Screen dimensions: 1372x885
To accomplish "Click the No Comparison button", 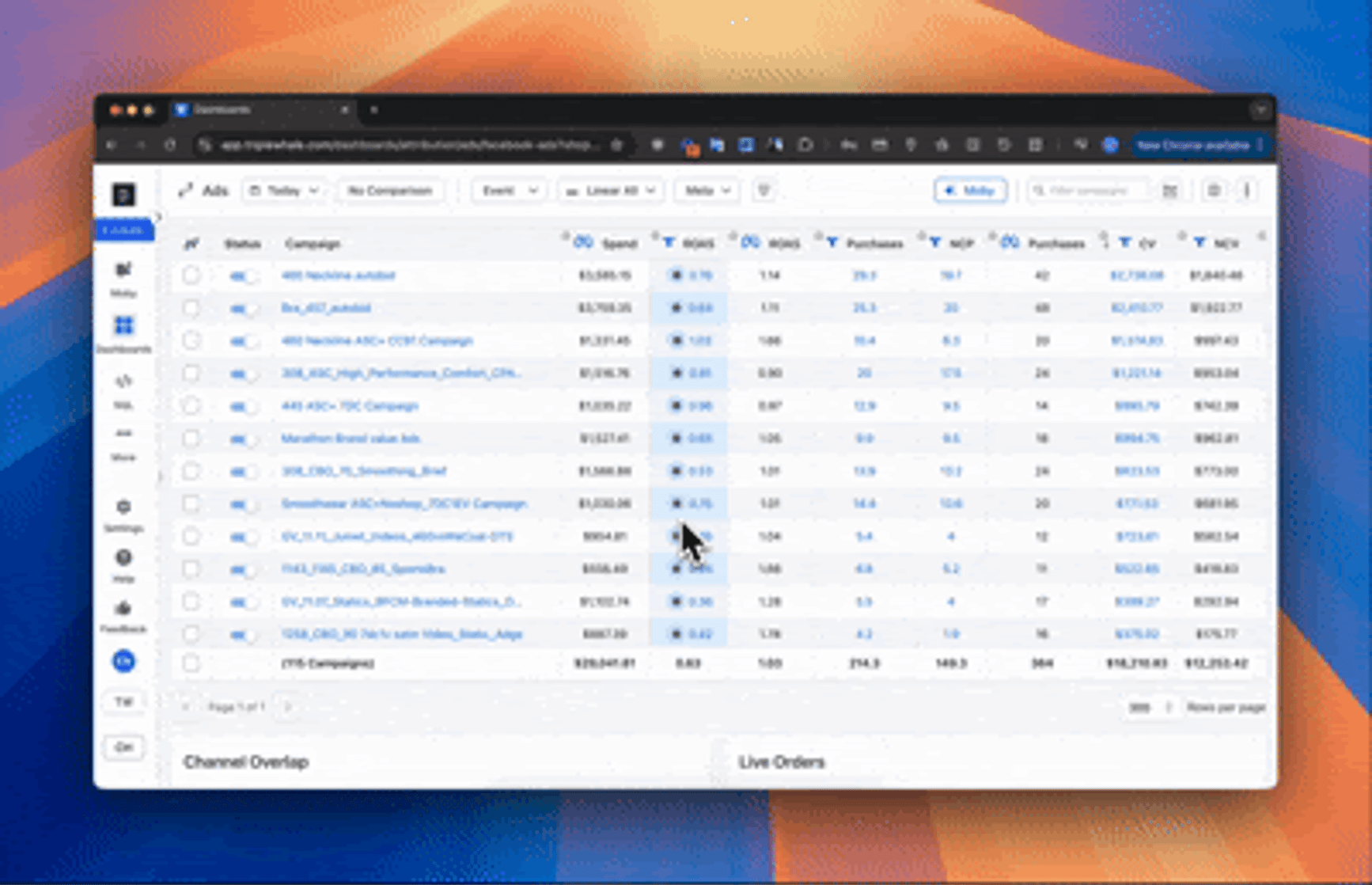I will [390, 191].
